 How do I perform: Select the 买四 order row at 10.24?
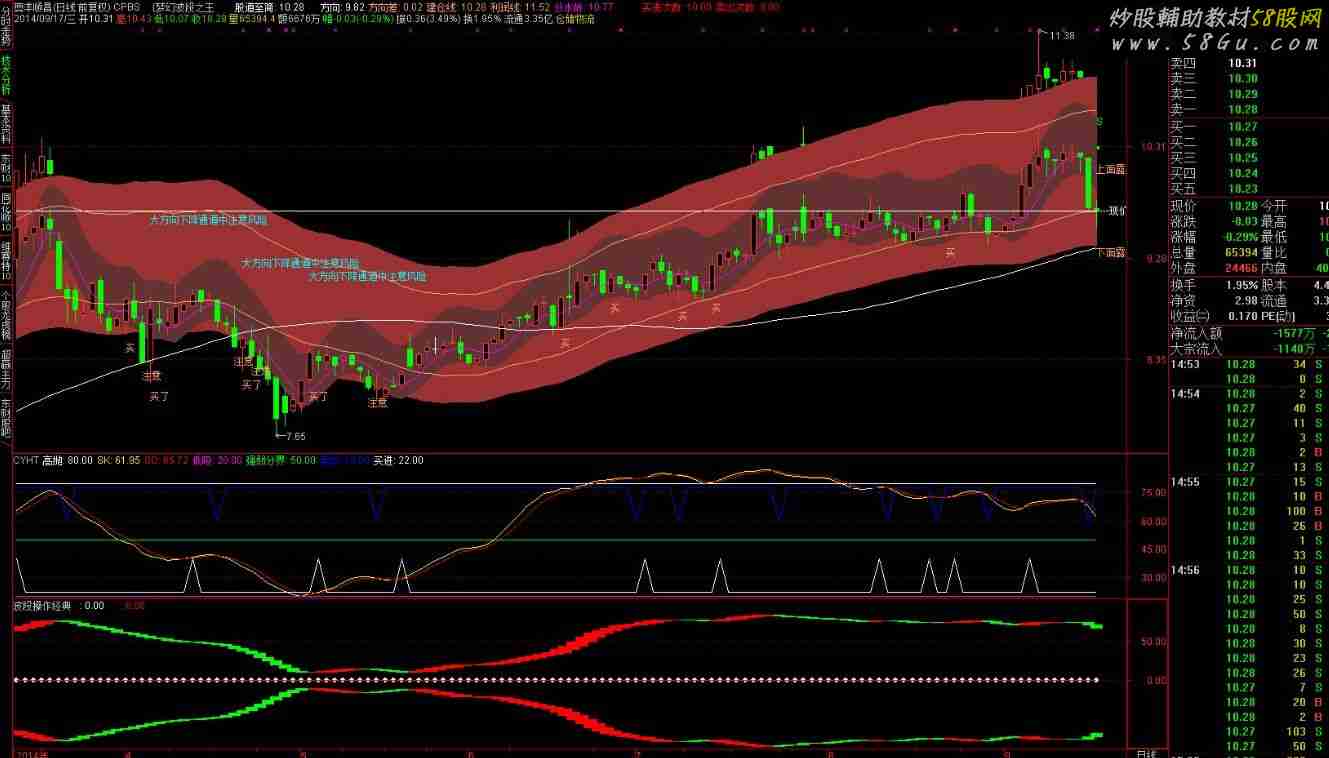point(1249,173)
